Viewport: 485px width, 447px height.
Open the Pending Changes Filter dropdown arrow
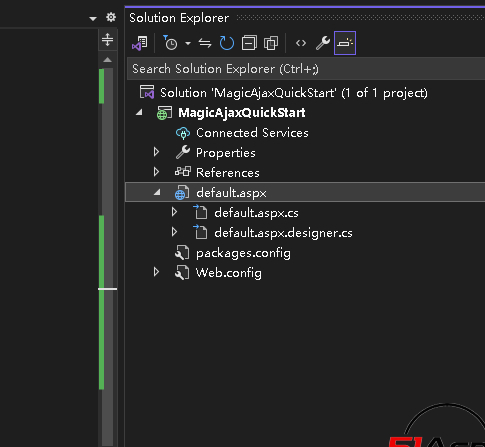point(188,43)
